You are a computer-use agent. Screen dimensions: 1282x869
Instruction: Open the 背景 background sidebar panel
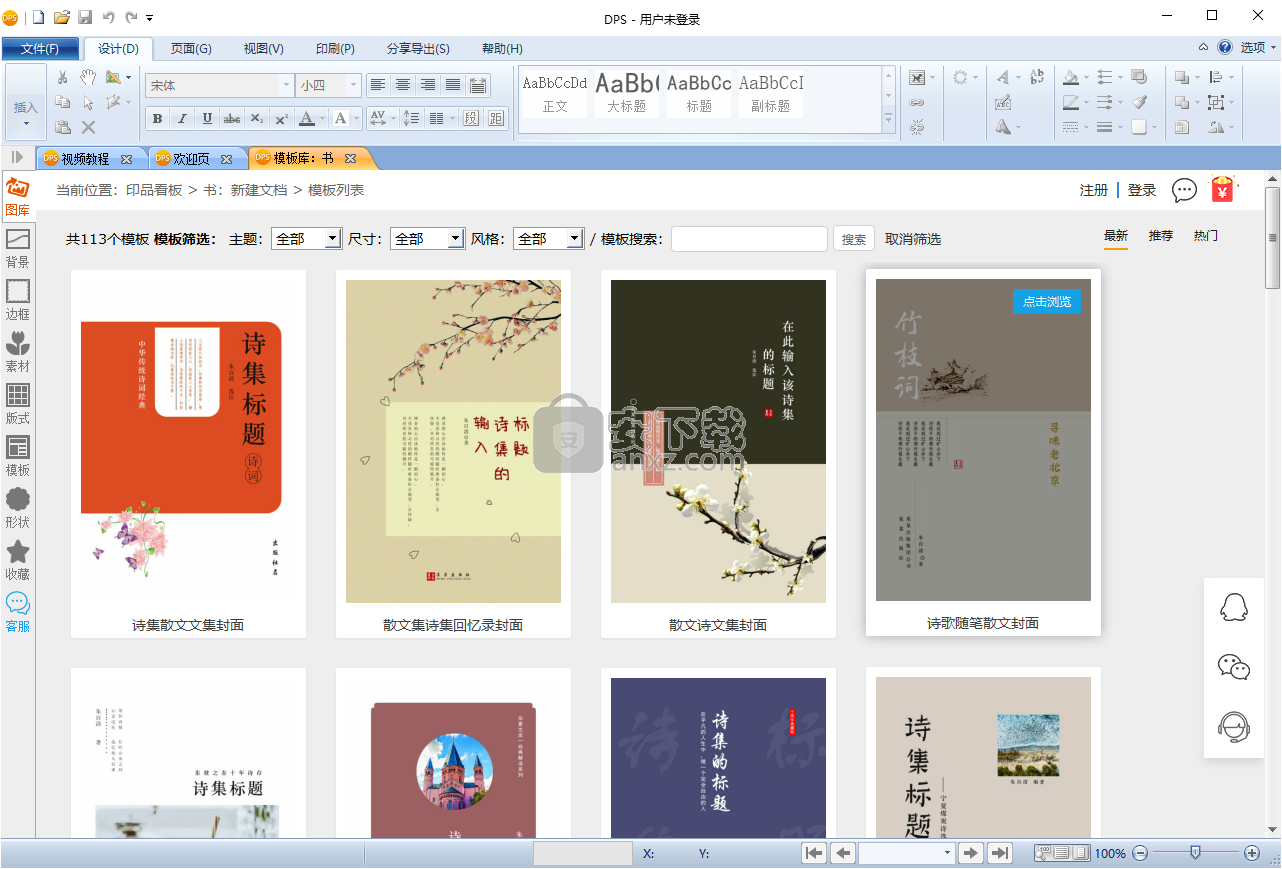click(x=18, y=249)
